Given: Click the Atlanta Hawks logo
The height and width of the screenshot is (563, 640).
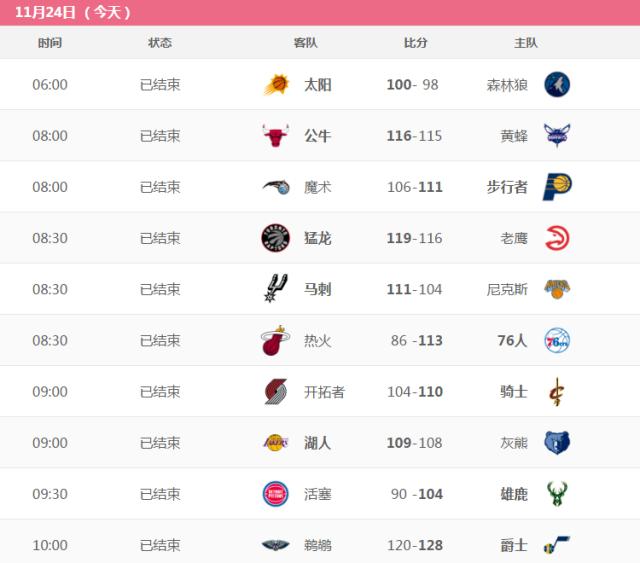Looking at the screenshot, I should point(557,238).
